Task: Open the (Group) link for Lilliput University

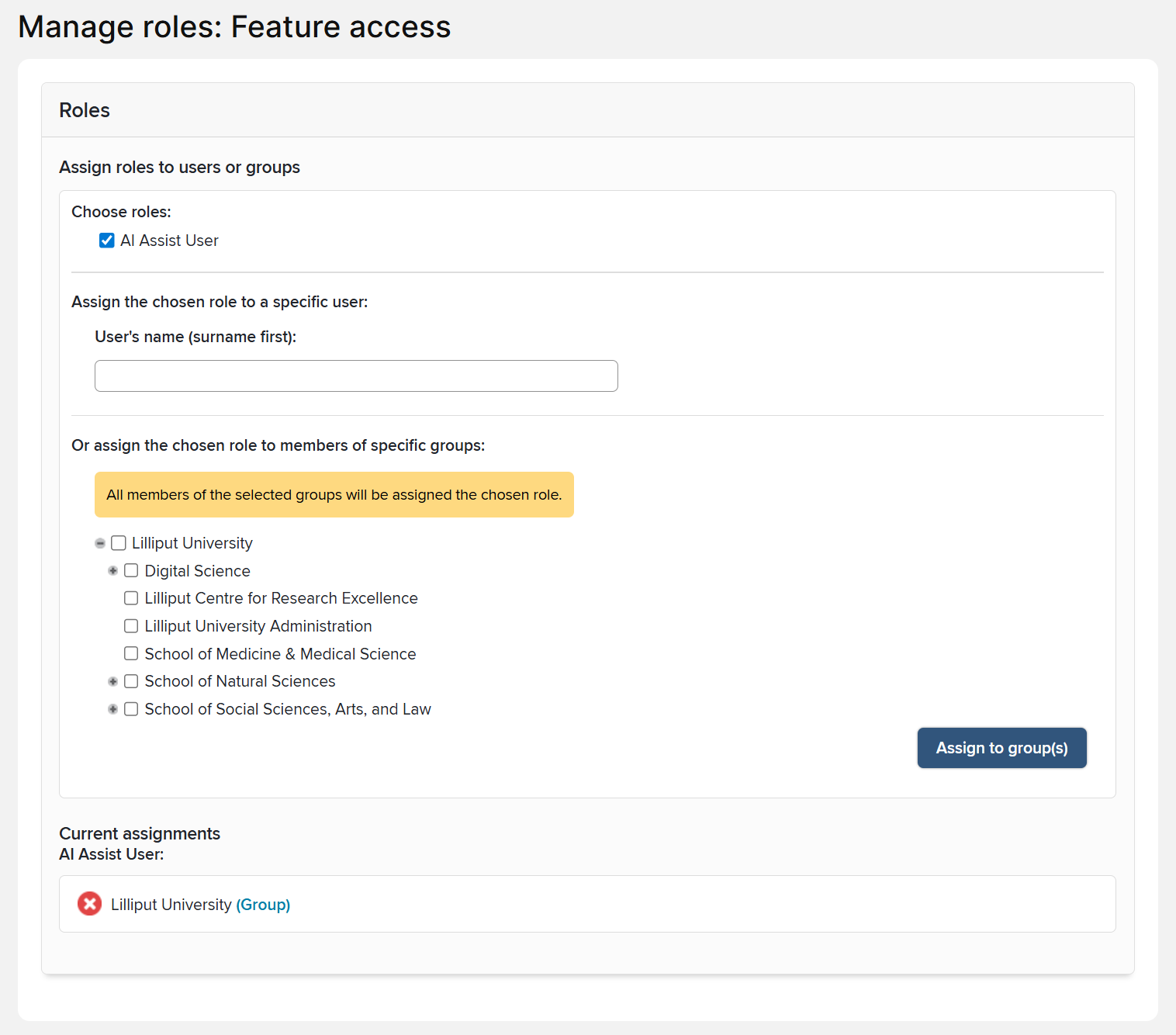Action: (263, 905)
